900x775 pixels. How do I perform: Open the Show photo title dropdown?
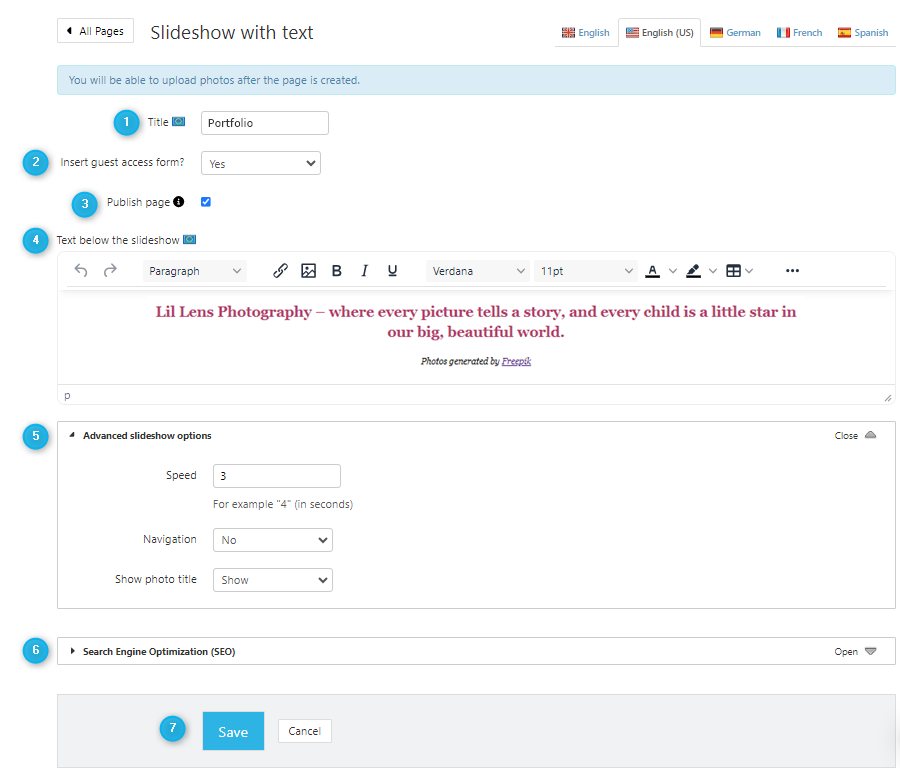273,580
